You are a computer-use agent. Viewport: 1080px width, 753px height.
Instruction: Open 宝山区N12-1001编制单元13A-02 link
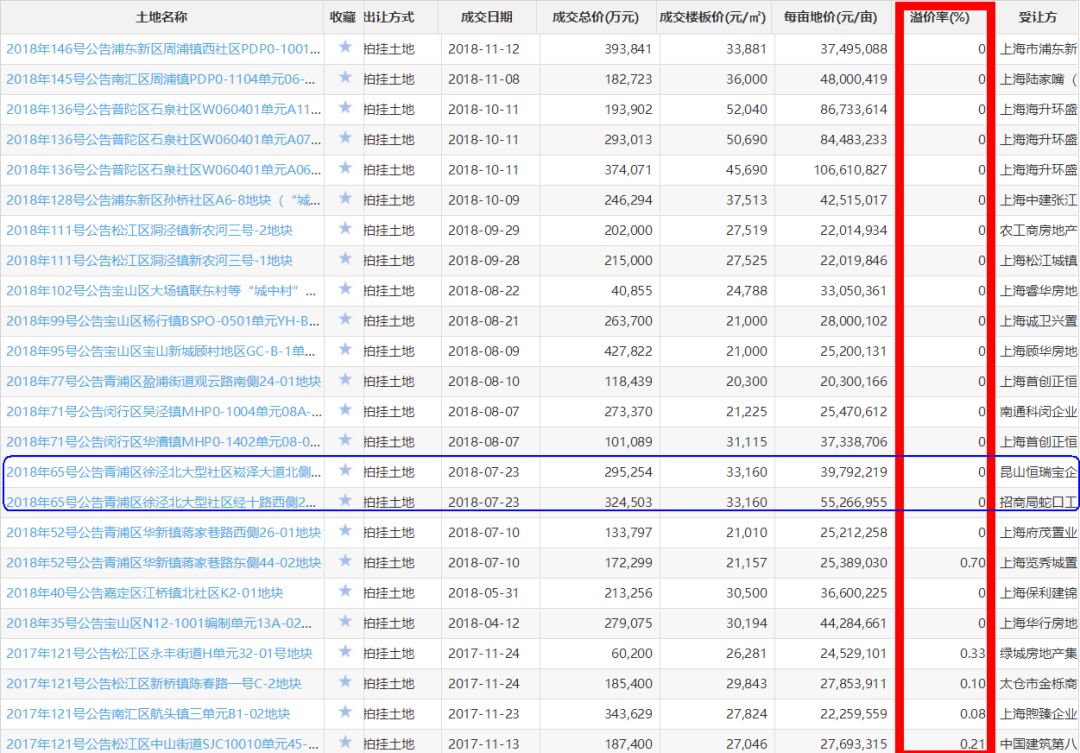(159, 623)
